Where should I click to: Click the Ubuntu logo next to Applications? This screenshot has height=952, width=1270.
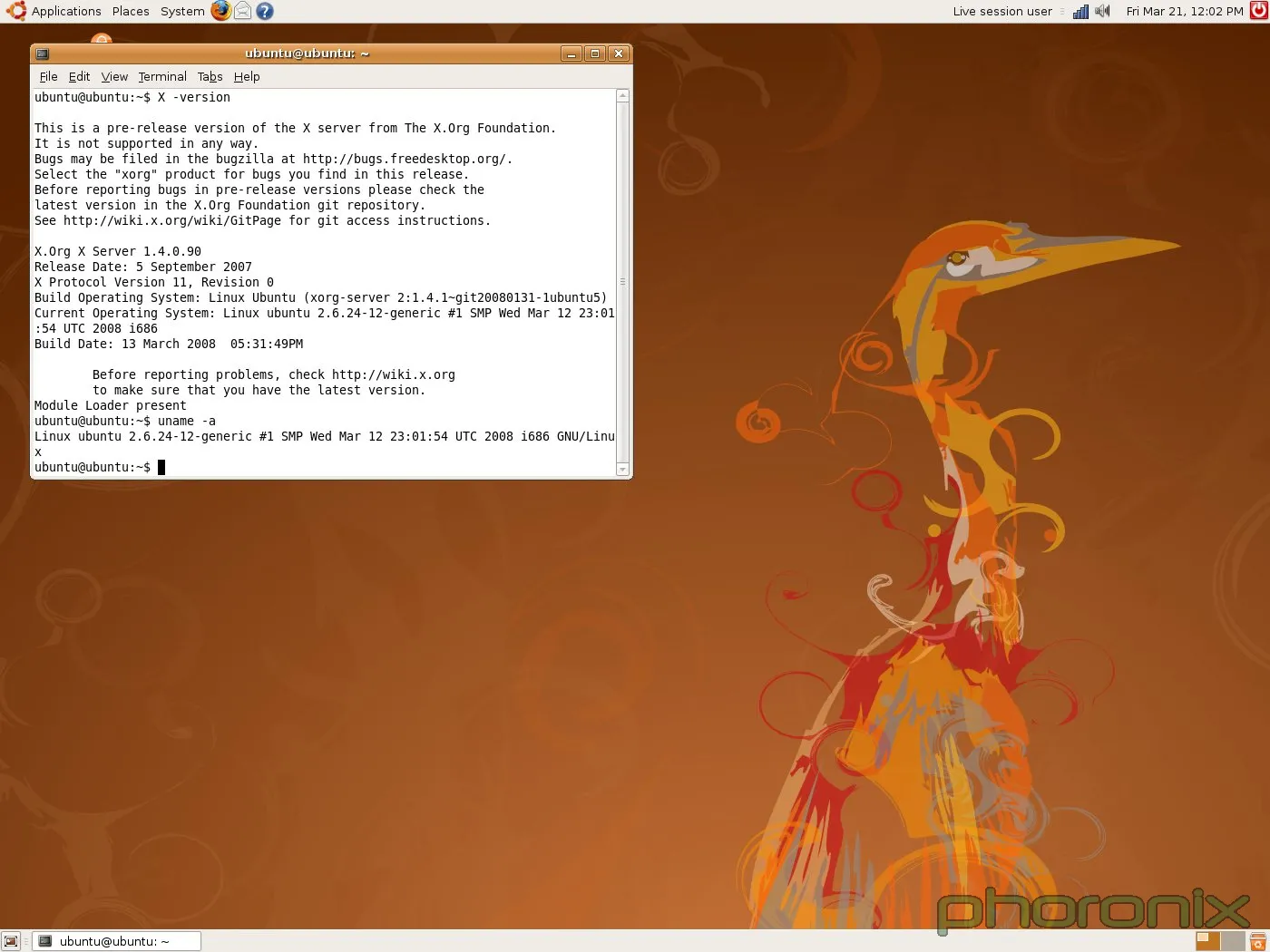15,11
